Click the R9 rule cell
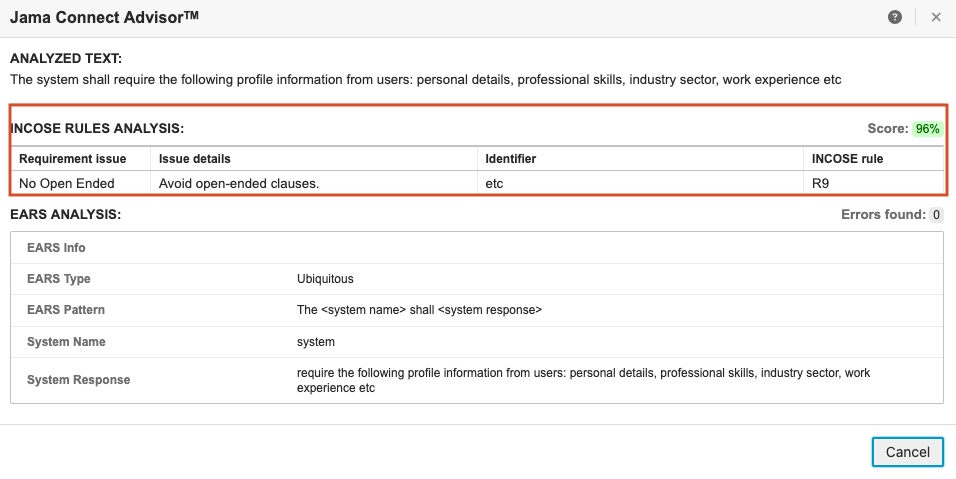Viewport: 956px width, 479px height. [x=821, y=183]
